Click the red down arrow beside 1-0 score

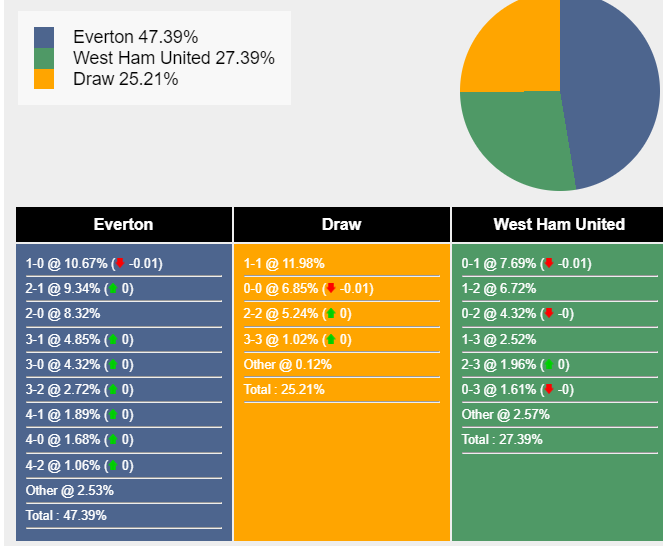(120, 264)
